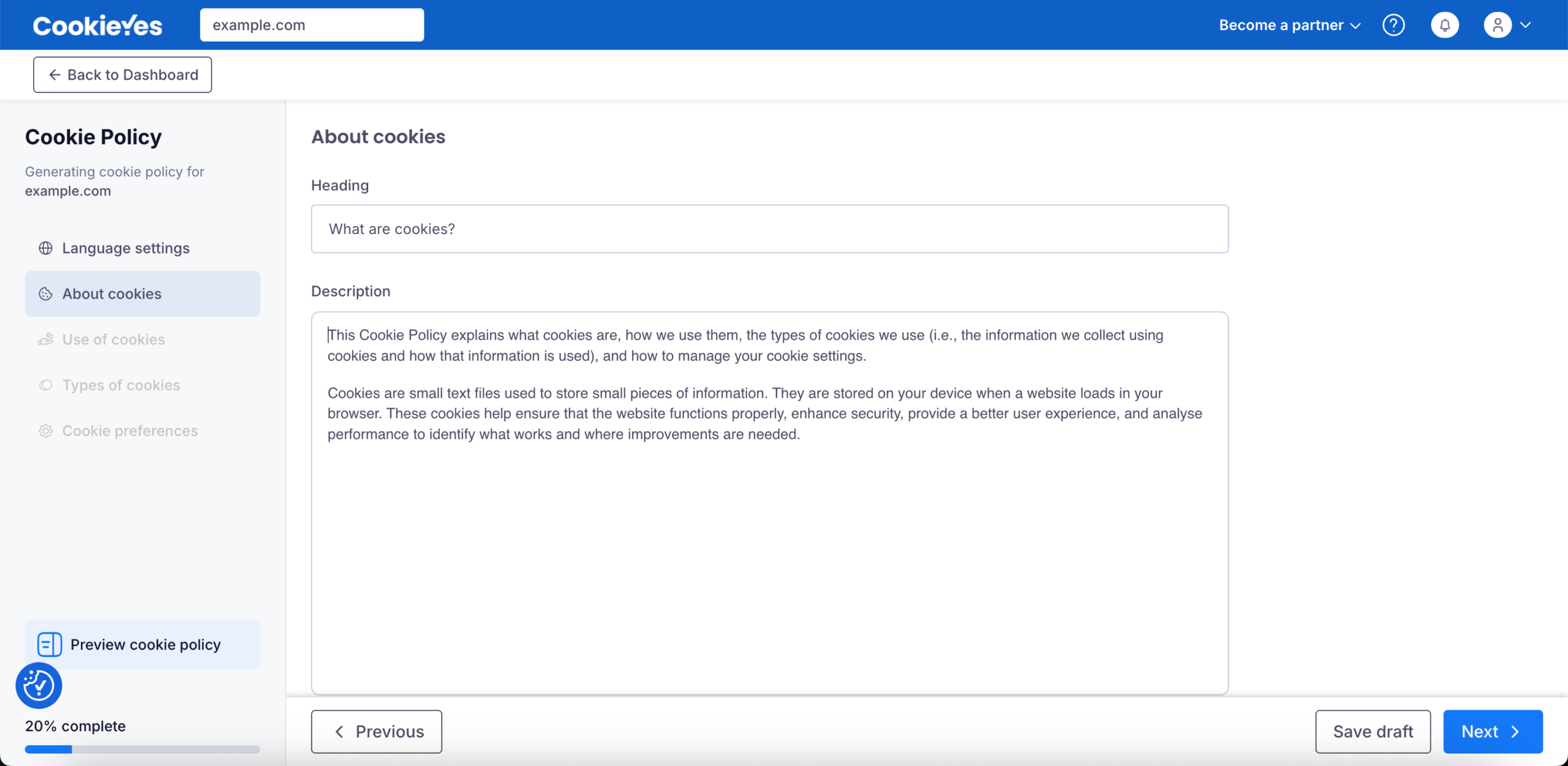
Task: Click Save draft
Action: pos(1373,732)
